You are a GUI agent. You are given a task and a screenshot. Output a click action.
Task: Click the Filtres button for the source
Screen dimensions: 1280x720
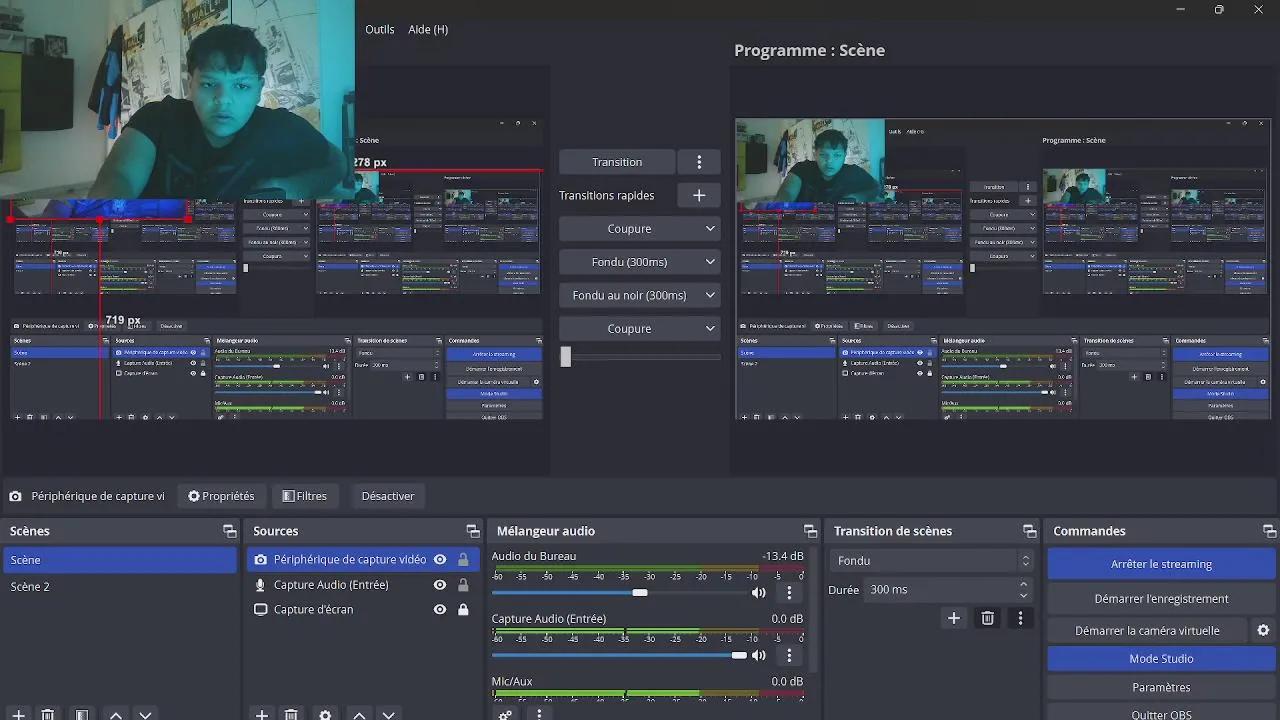point(305,496)
